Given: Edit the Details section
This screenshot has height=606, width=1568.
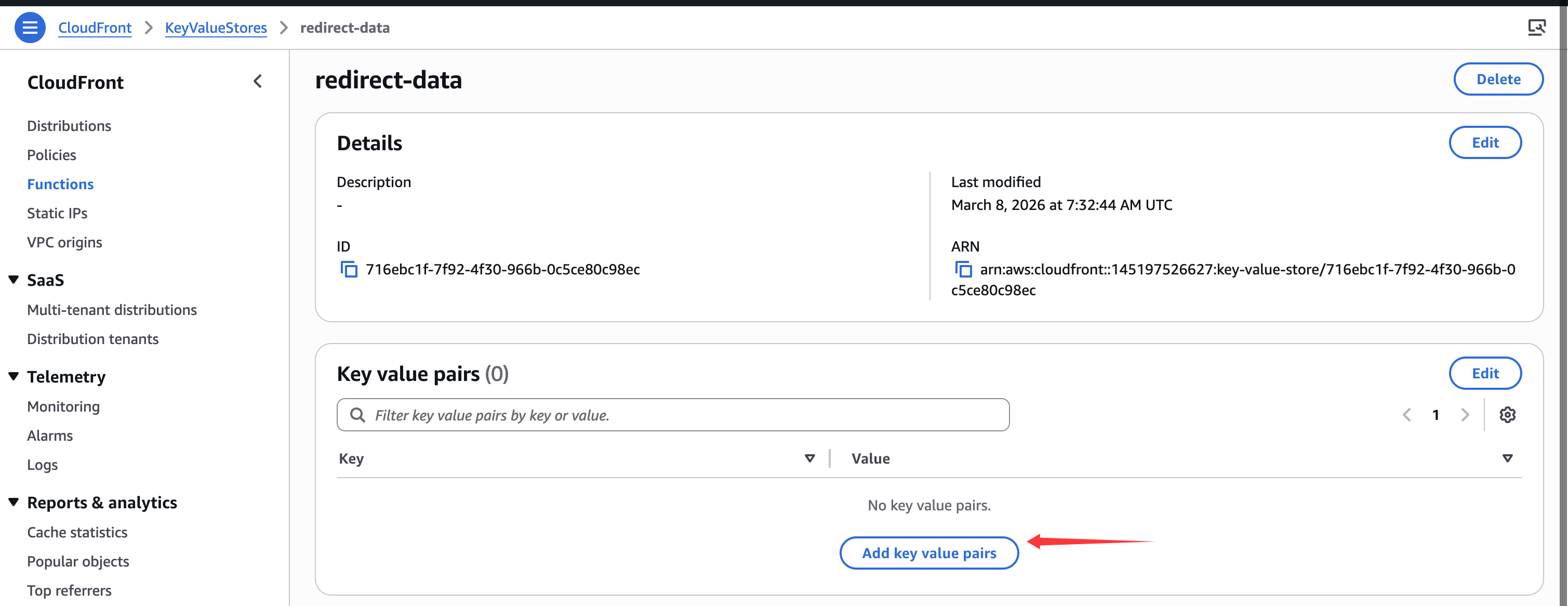Looking at the screenshot, I should [1484, 142].
